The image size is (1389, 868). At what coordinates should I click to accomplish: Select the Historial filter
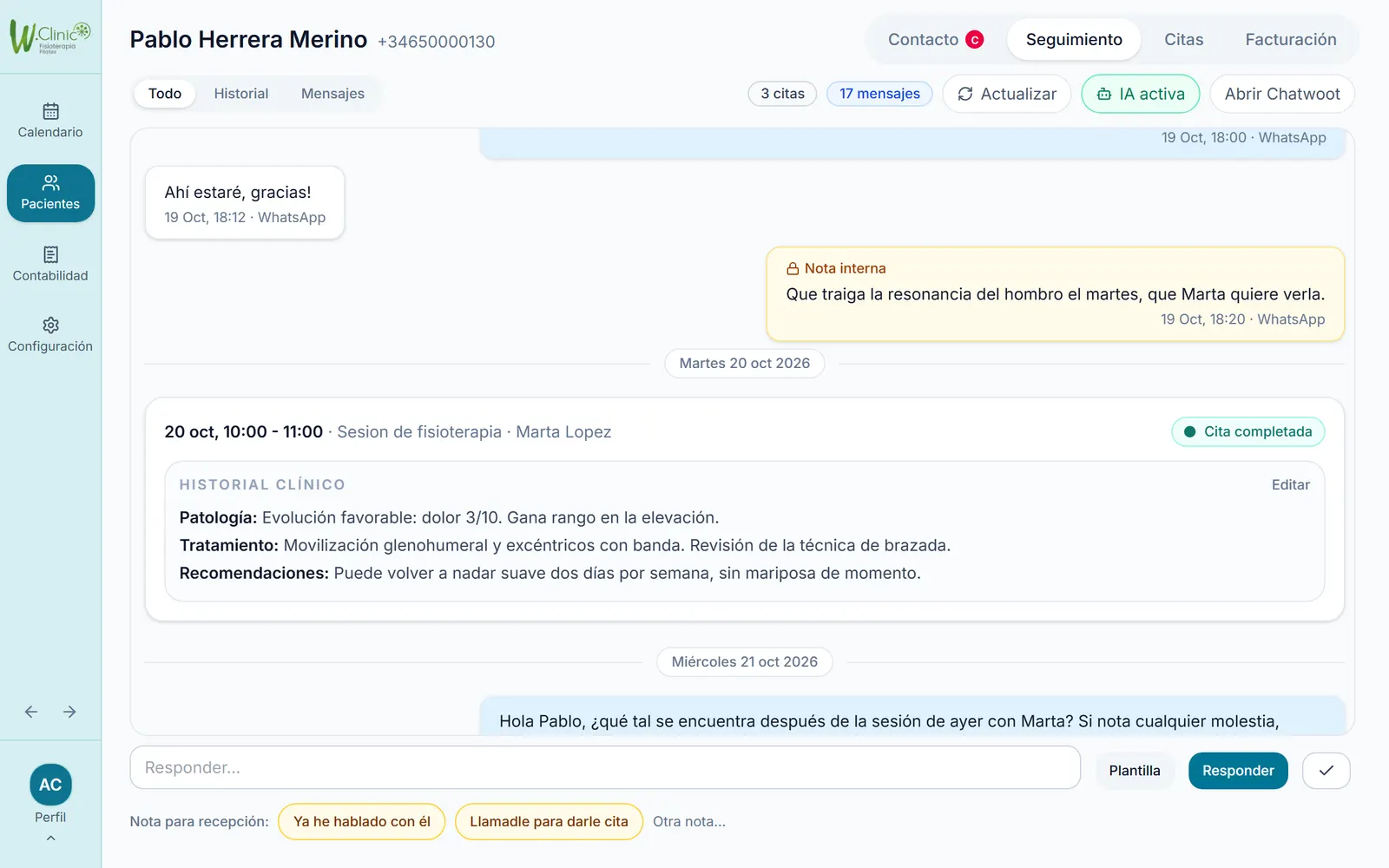pos(241,94)
